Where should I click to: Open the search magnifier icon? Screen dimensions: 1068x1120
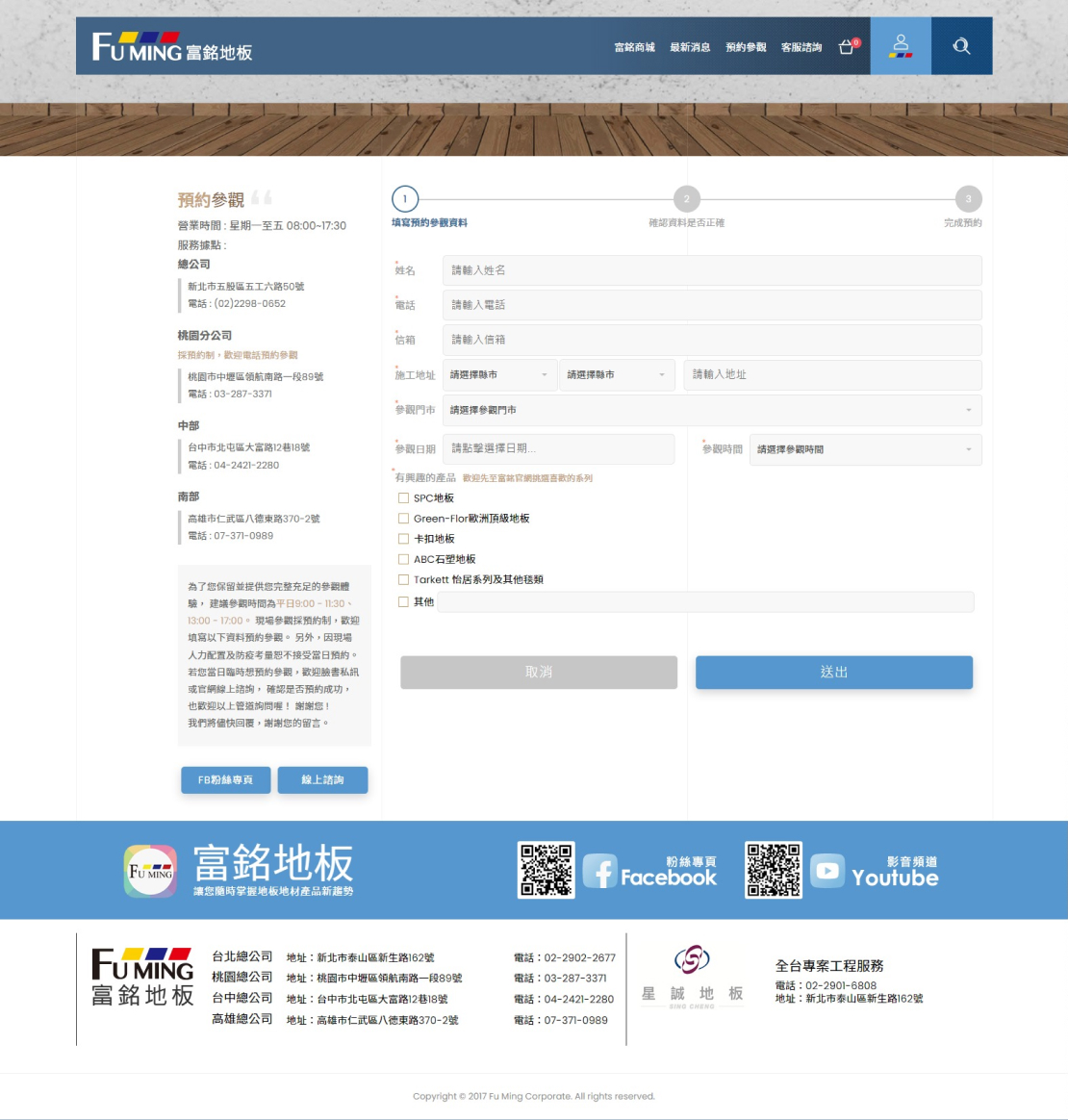(961, 46)
